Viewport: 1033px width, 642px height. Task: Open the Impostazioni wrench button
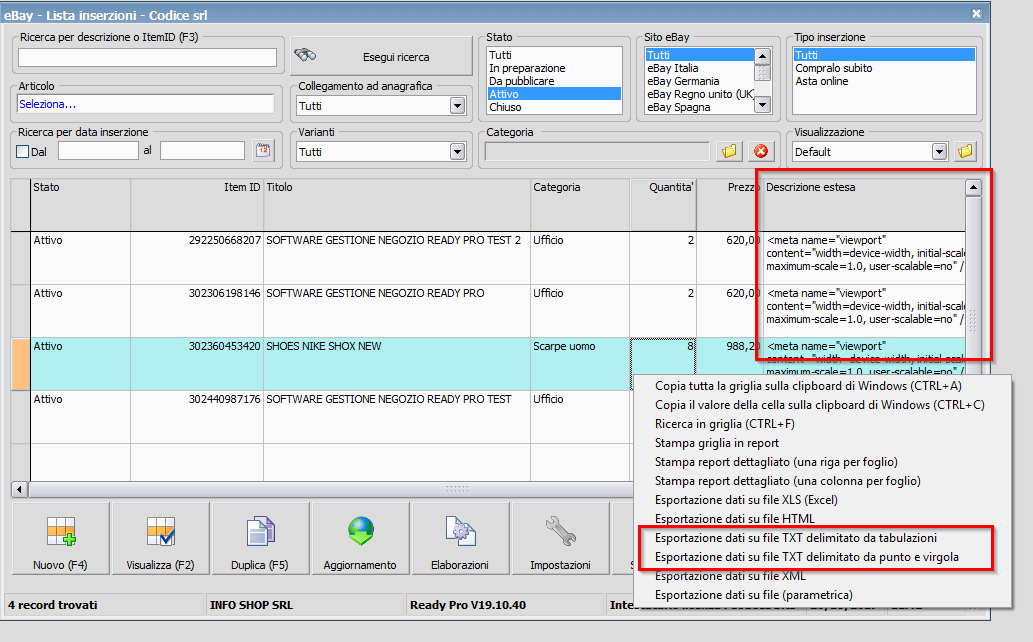pos(561,539)
